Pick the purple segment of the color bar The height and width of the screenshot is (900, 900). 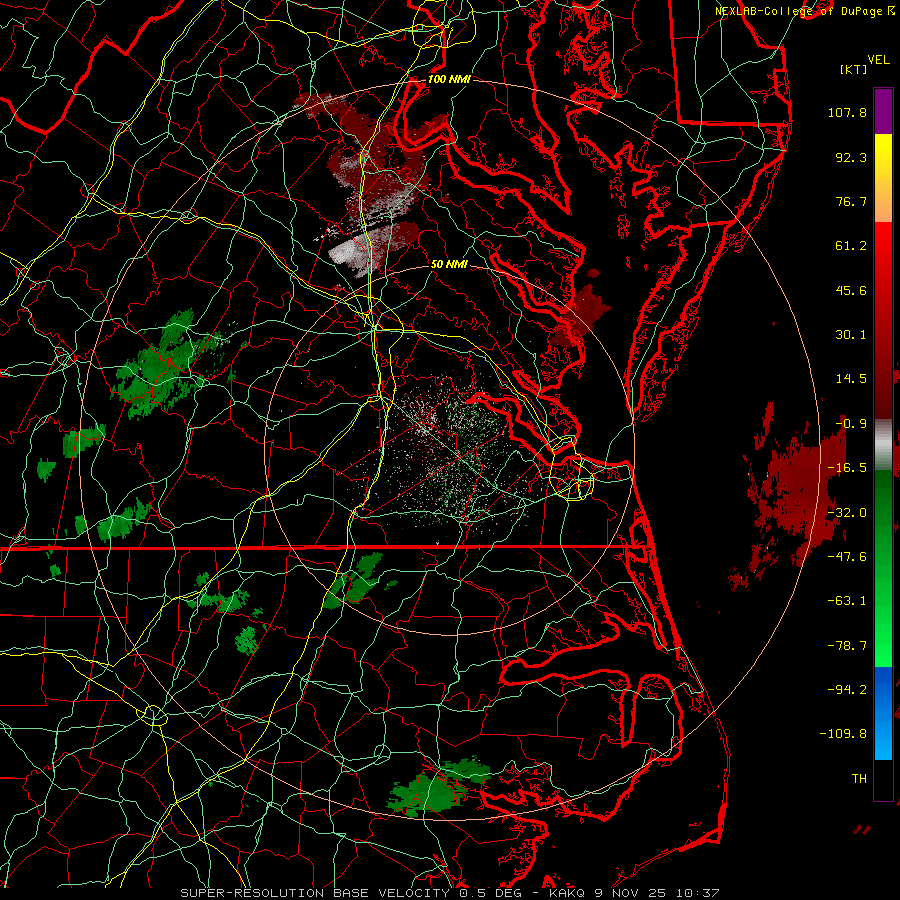click(883, 111)
